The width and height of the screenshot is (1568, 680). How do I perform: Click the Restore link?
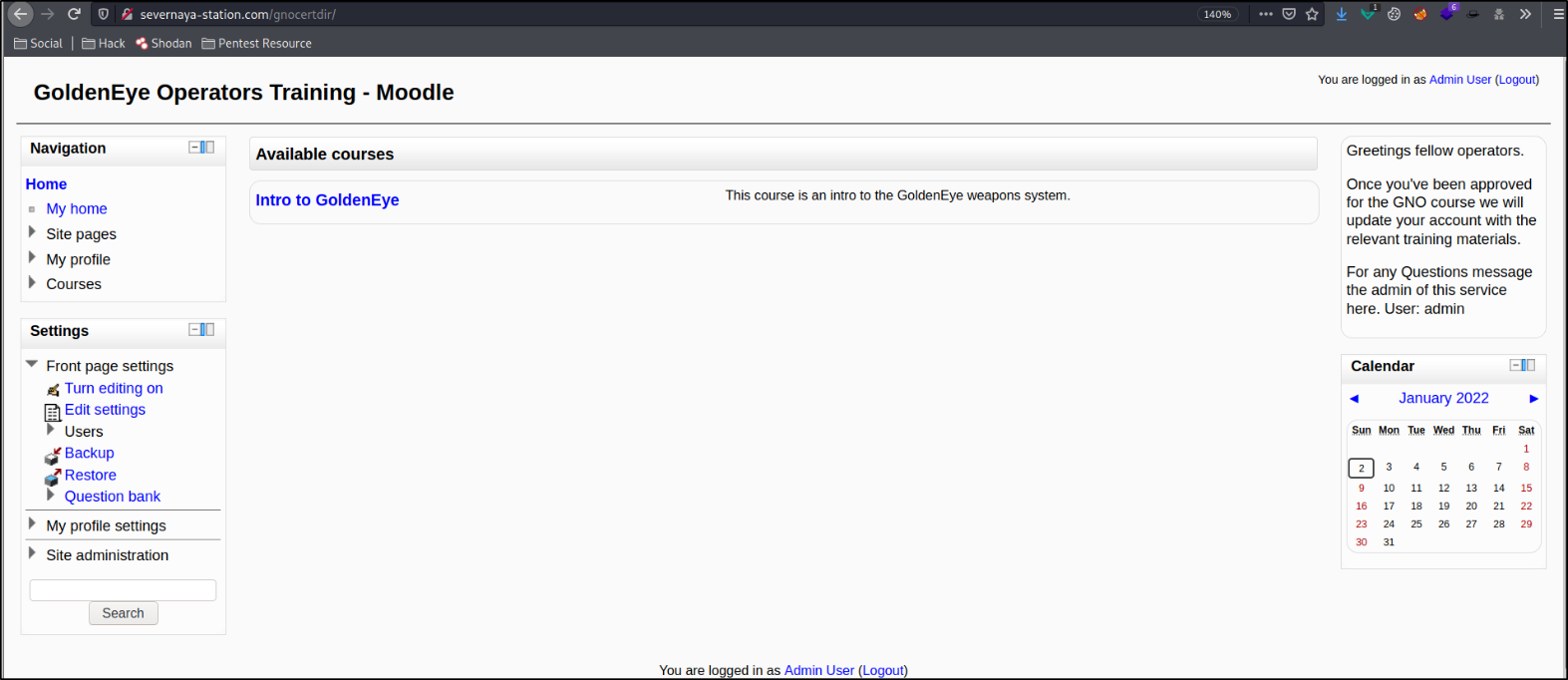[x=91, y=475]
